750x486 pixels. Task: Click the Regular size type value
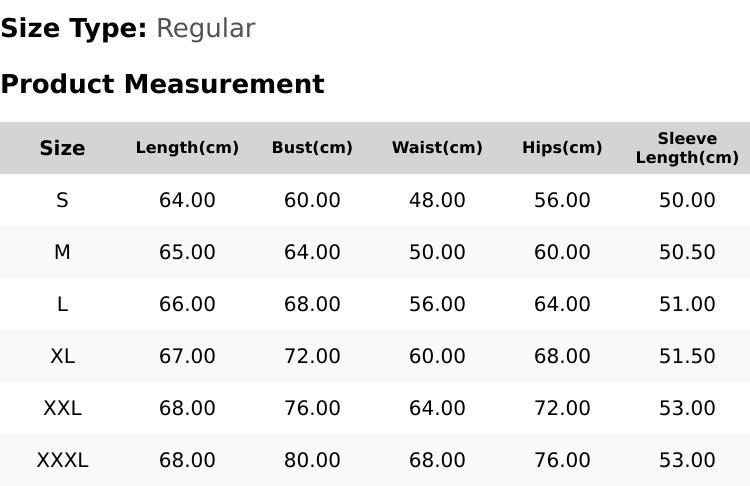click(206, 29)
